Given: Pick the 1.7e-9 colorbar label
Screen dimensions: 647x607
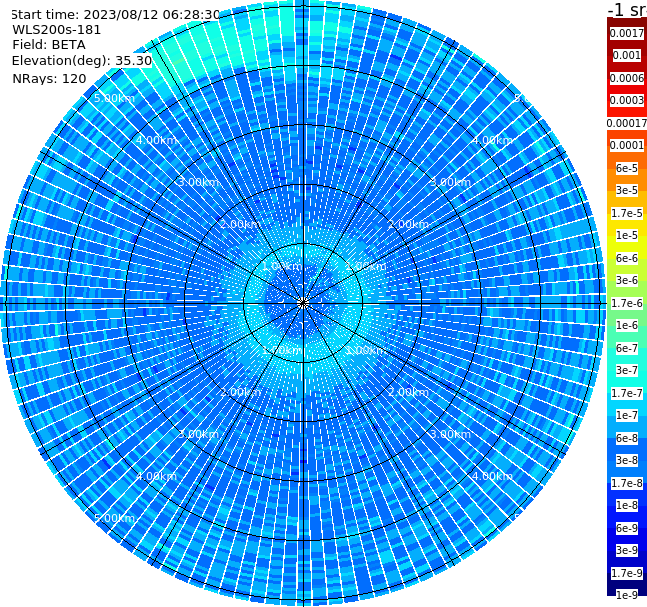Looking at the screenshot, I should pos(627,573).
